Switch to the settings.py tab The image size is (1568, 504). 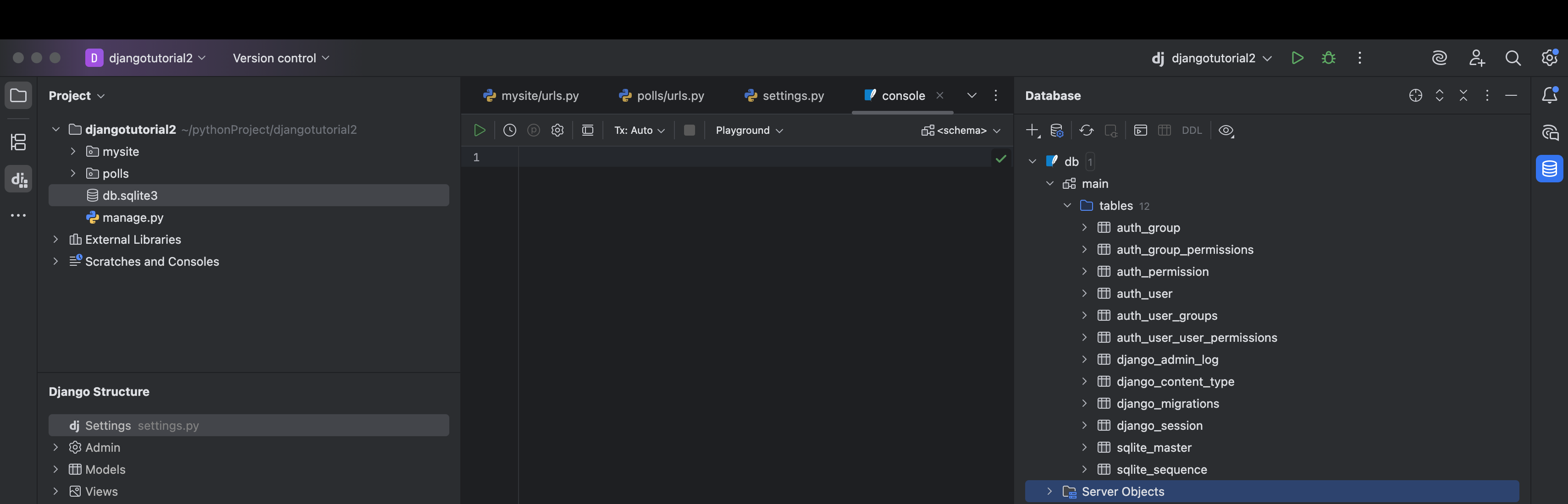pos(784,95)
